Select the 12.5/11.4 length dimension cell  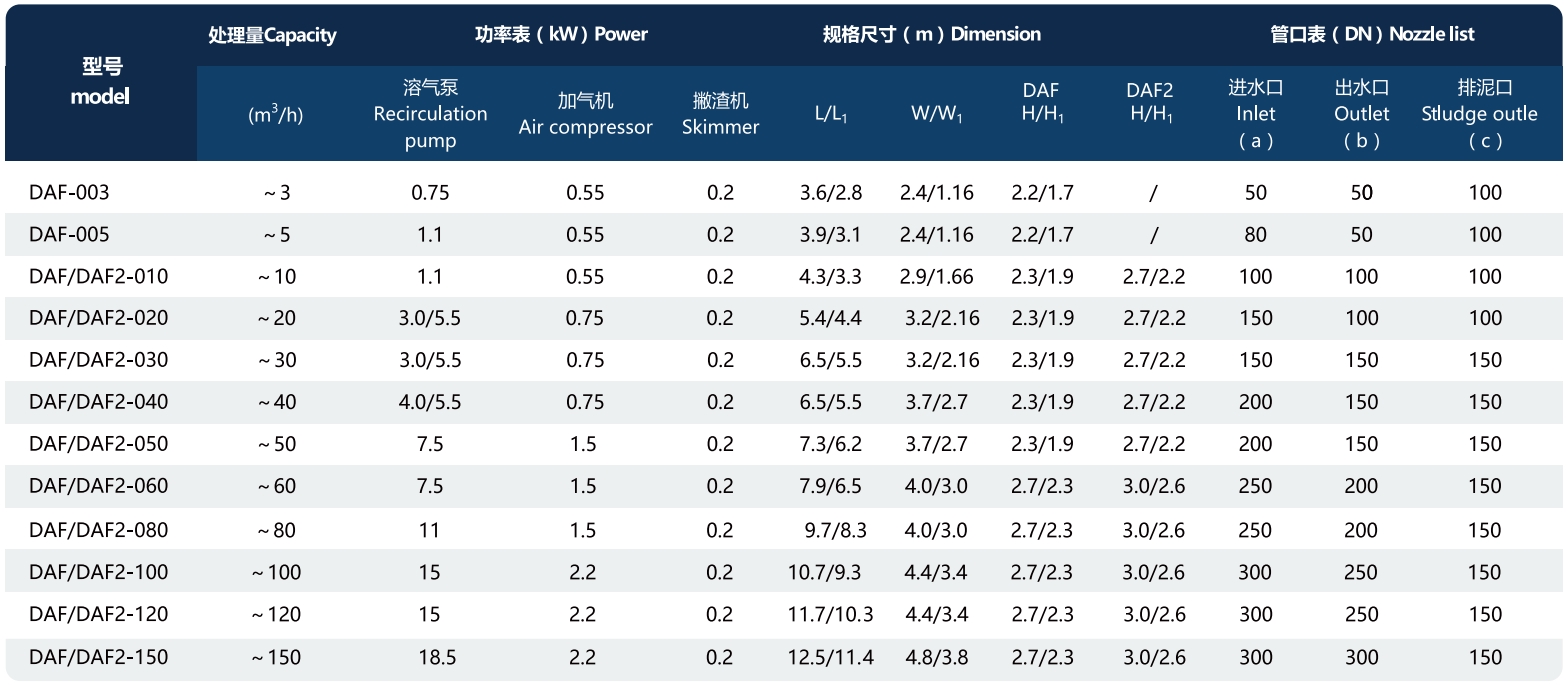point(831,657)
